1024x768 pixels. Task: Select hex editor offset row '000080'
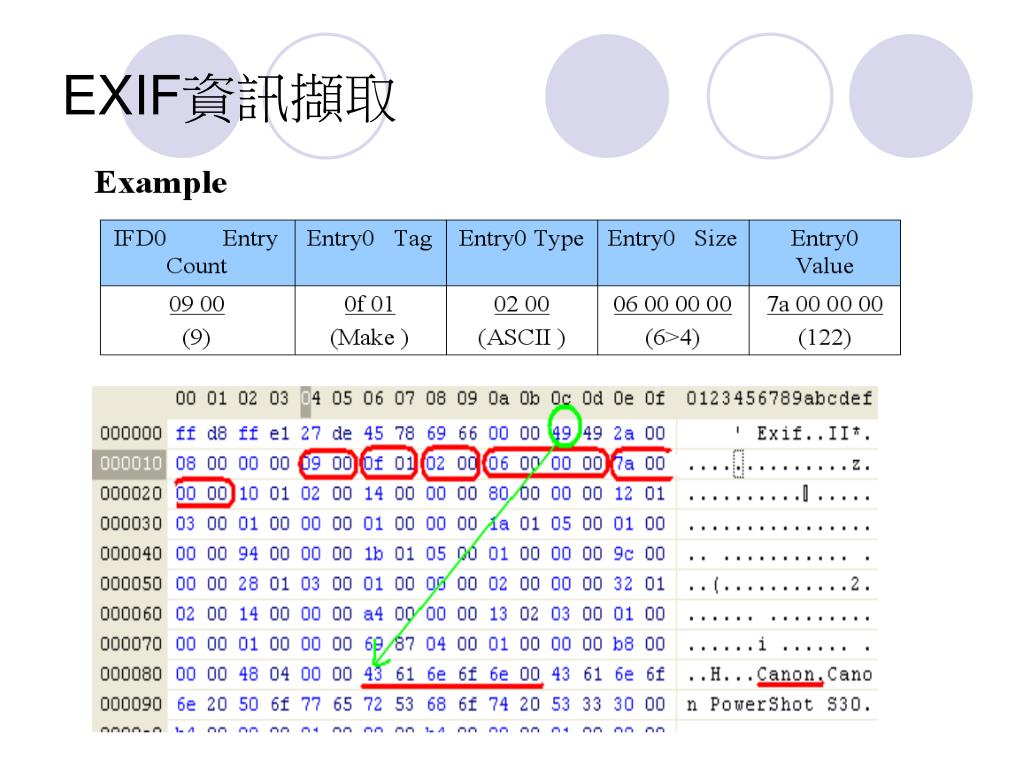tap(131, 674)
